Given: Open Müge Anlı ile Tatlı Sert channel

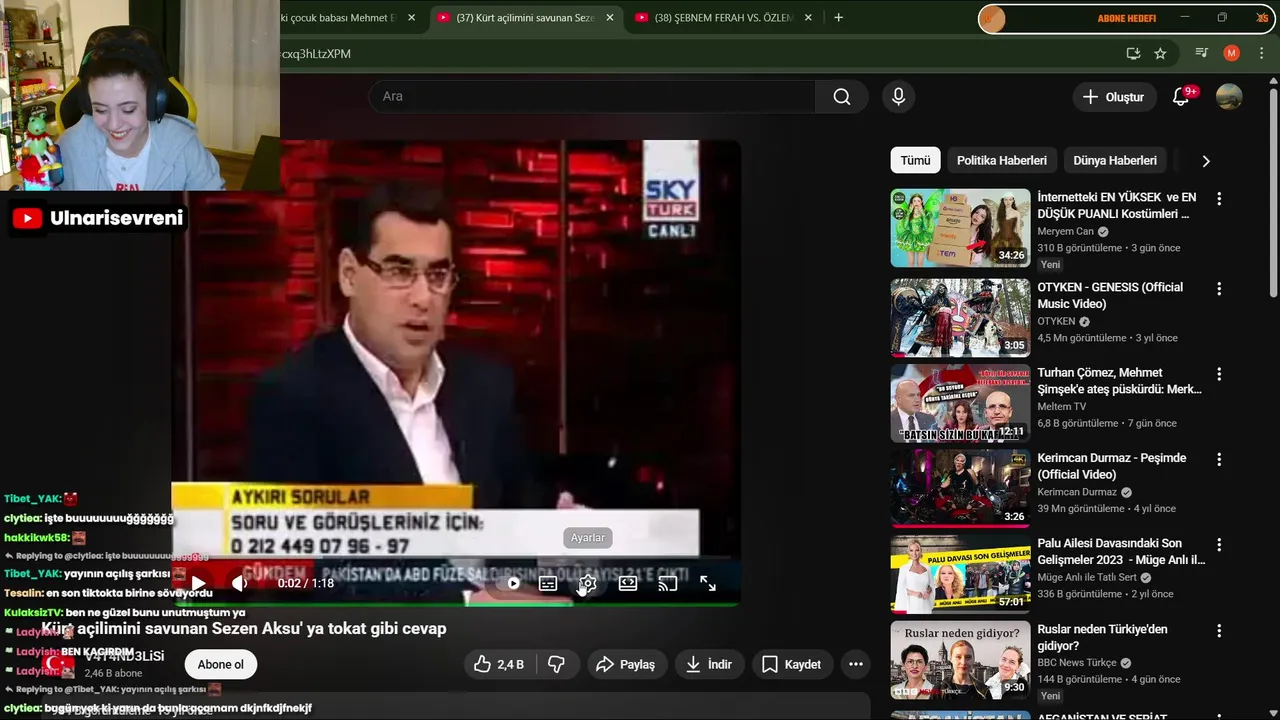Looking at the screenshot, I should pos(1087,577).
